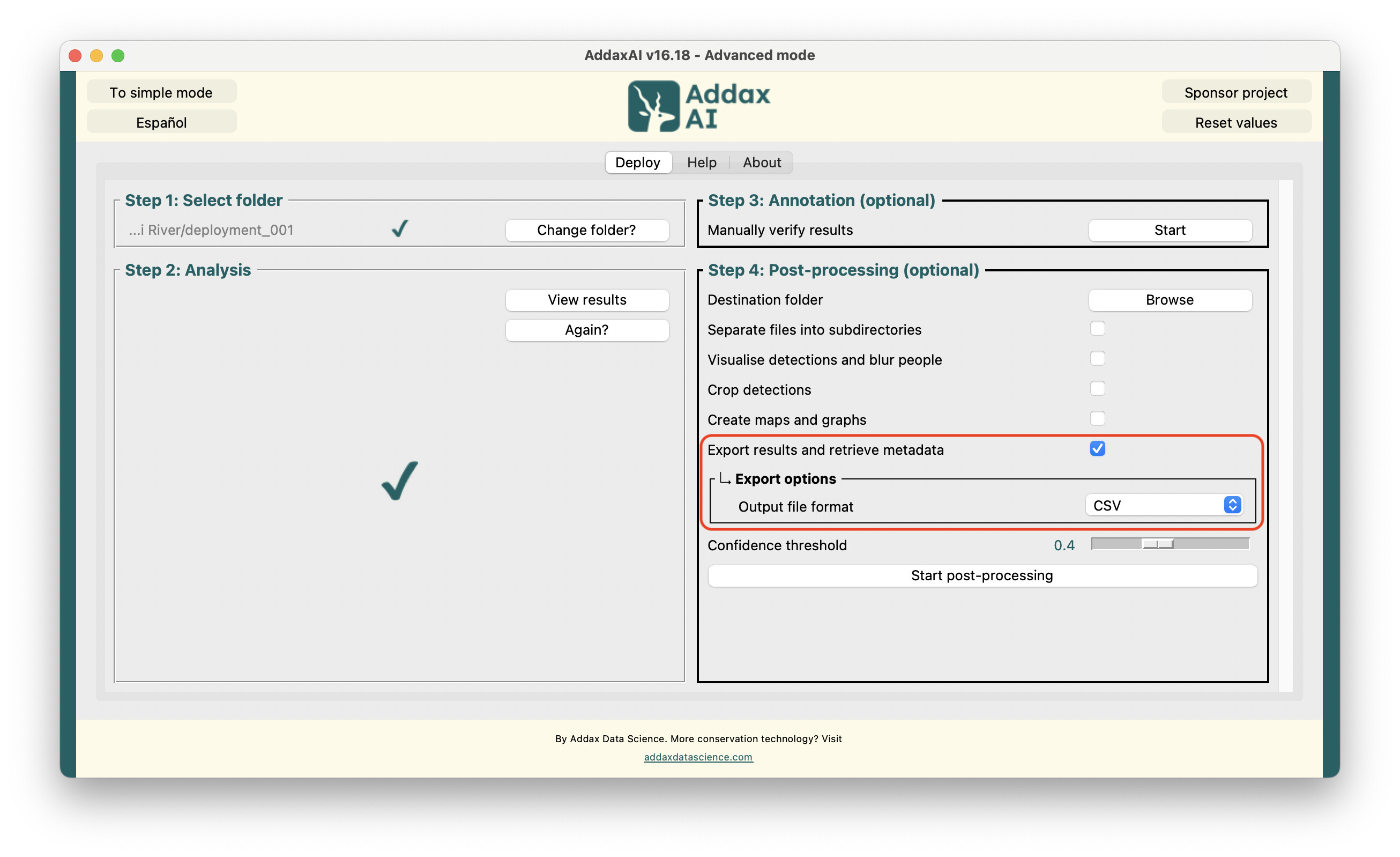Viewport: 1400px width, 857px height.
Task: Click the red close window button
Action: pyautogui.click(x=75, y=55)
